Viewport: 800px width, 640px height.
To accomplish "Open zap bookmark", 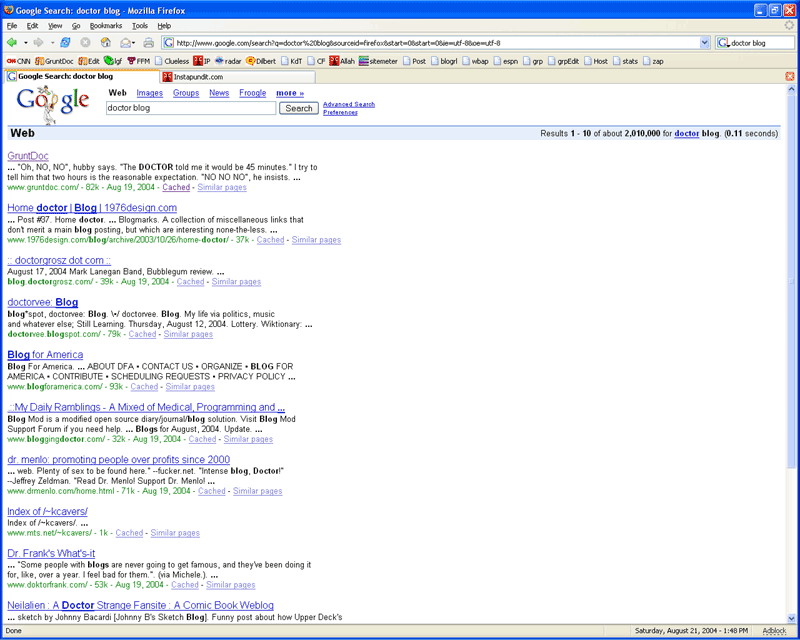I will [x=653, y=61].
